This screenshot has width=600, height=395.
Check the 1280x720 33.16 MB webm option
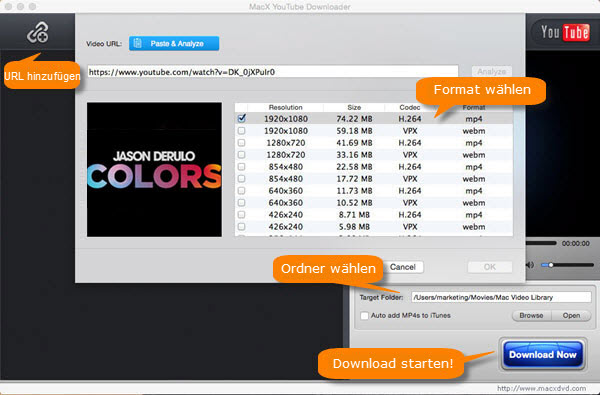[x=241, y=155]
